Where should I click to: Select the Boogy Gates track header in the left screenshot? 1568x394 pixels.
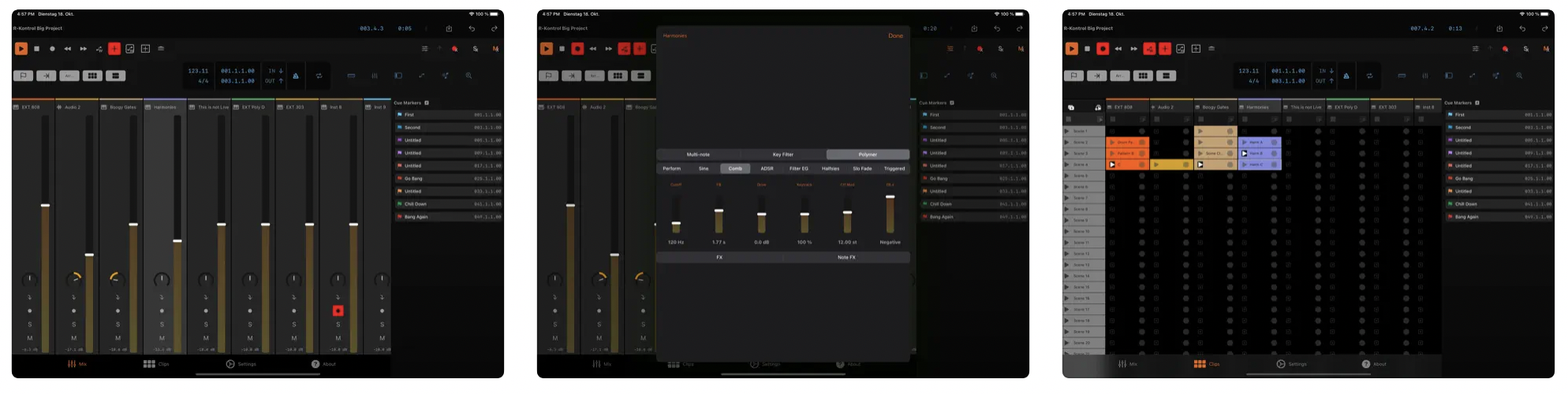point(121,107)
